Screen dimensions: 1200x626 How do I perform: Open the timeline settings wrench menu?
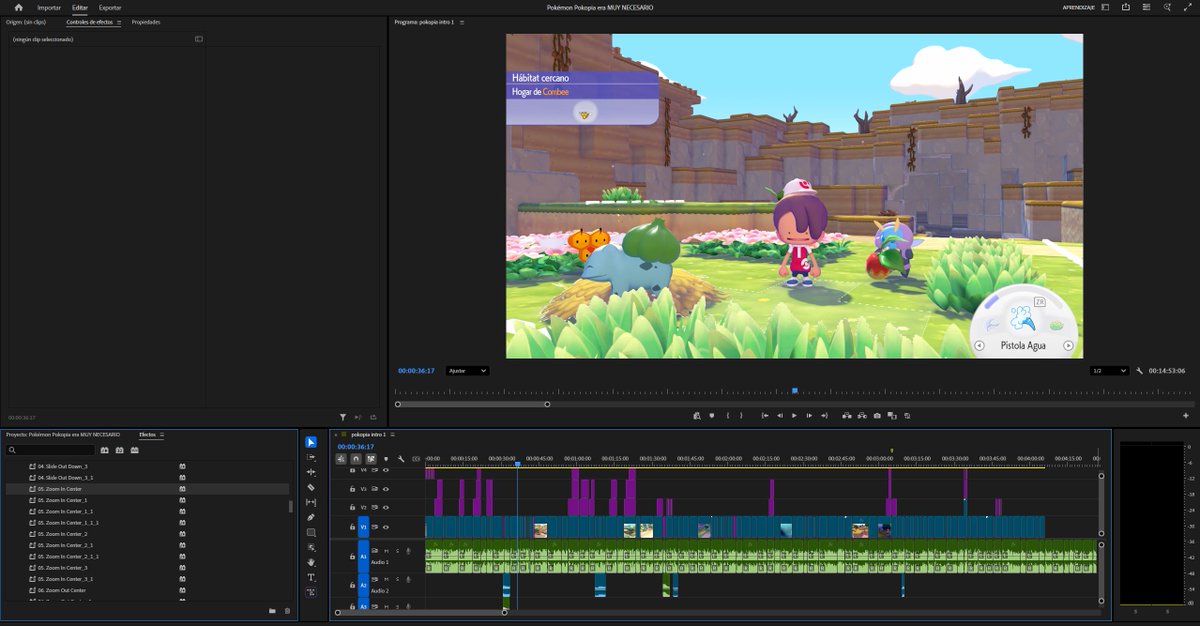pos(401,458)
